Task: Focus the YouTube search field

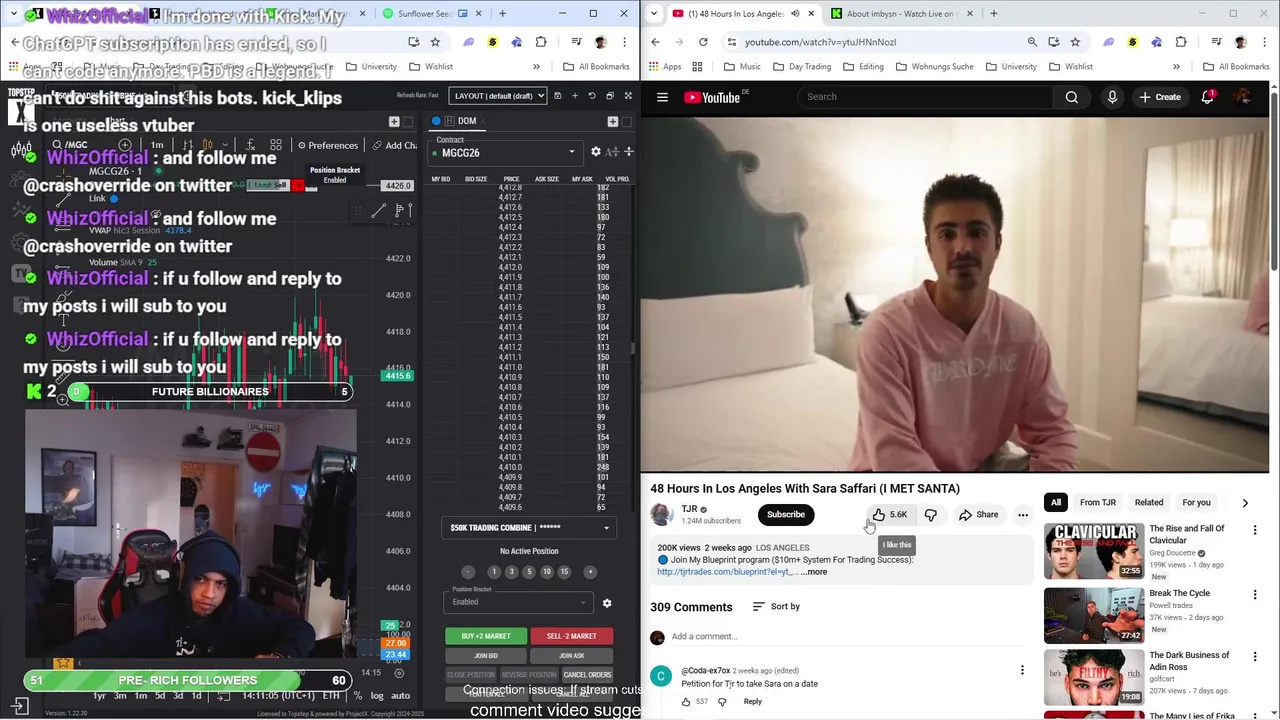Action: [x=925, y=97]
